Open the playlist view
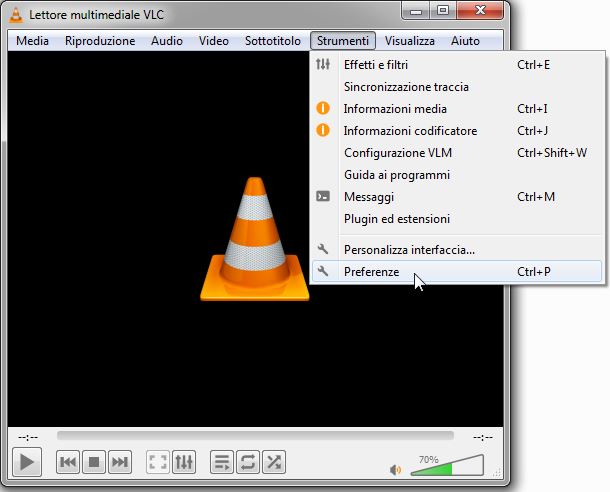The width and height of the screenshot is (610, 492). (x=222, y=462)
